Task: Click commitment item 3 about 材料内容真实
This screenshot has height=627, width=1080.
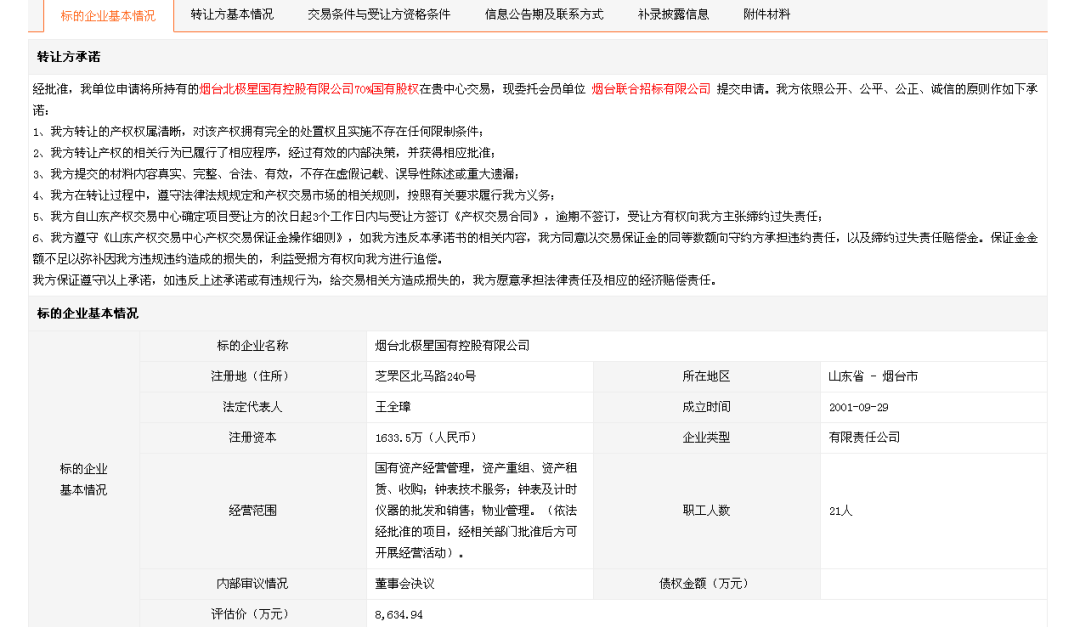Action: (276, 174)
